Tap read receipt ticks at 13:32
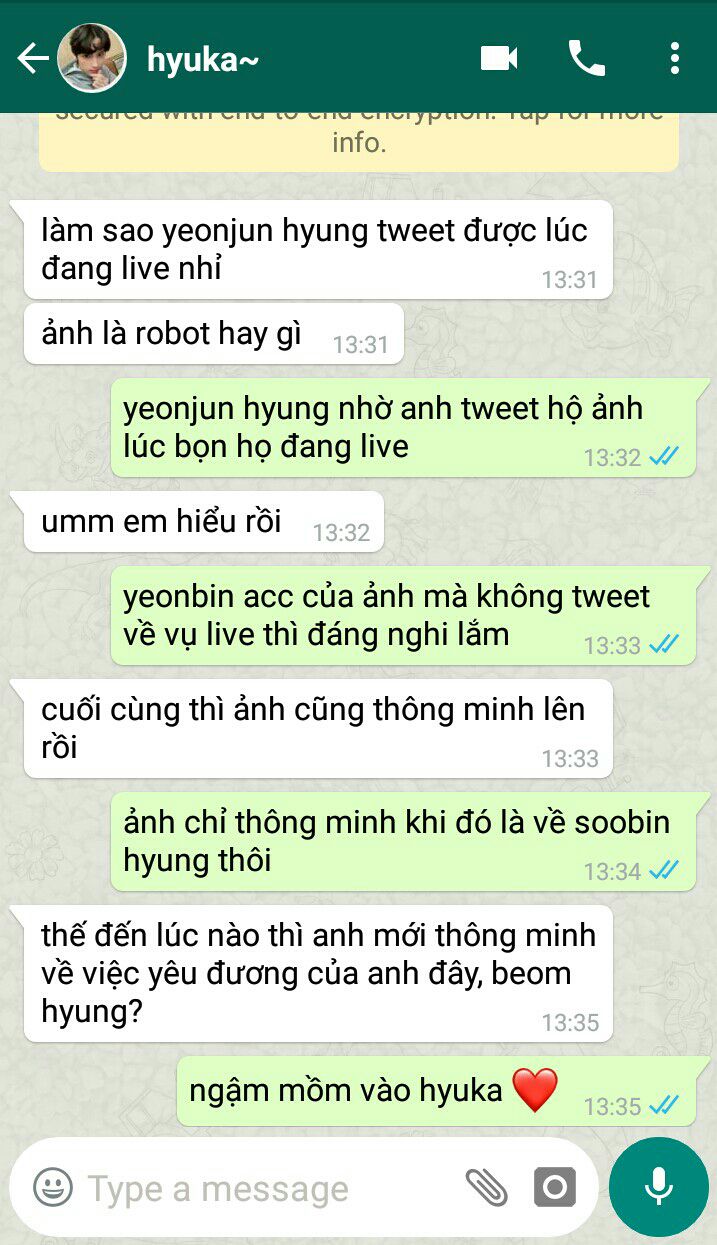Image resolution: width=717 pixels, height=1245 pixels. [x=663, y=457]
